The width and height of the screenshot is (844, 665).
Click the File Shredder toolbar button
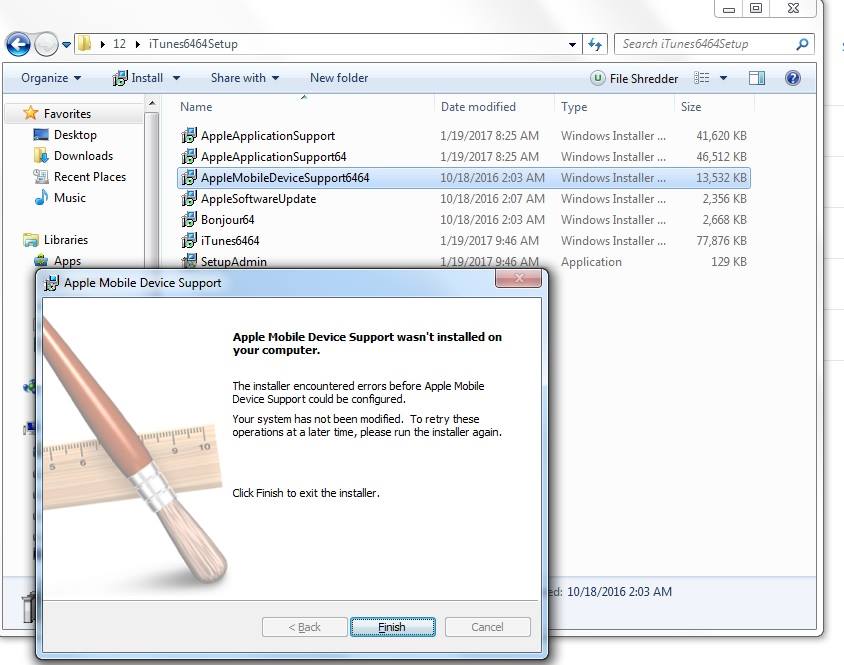coord(634,79)
